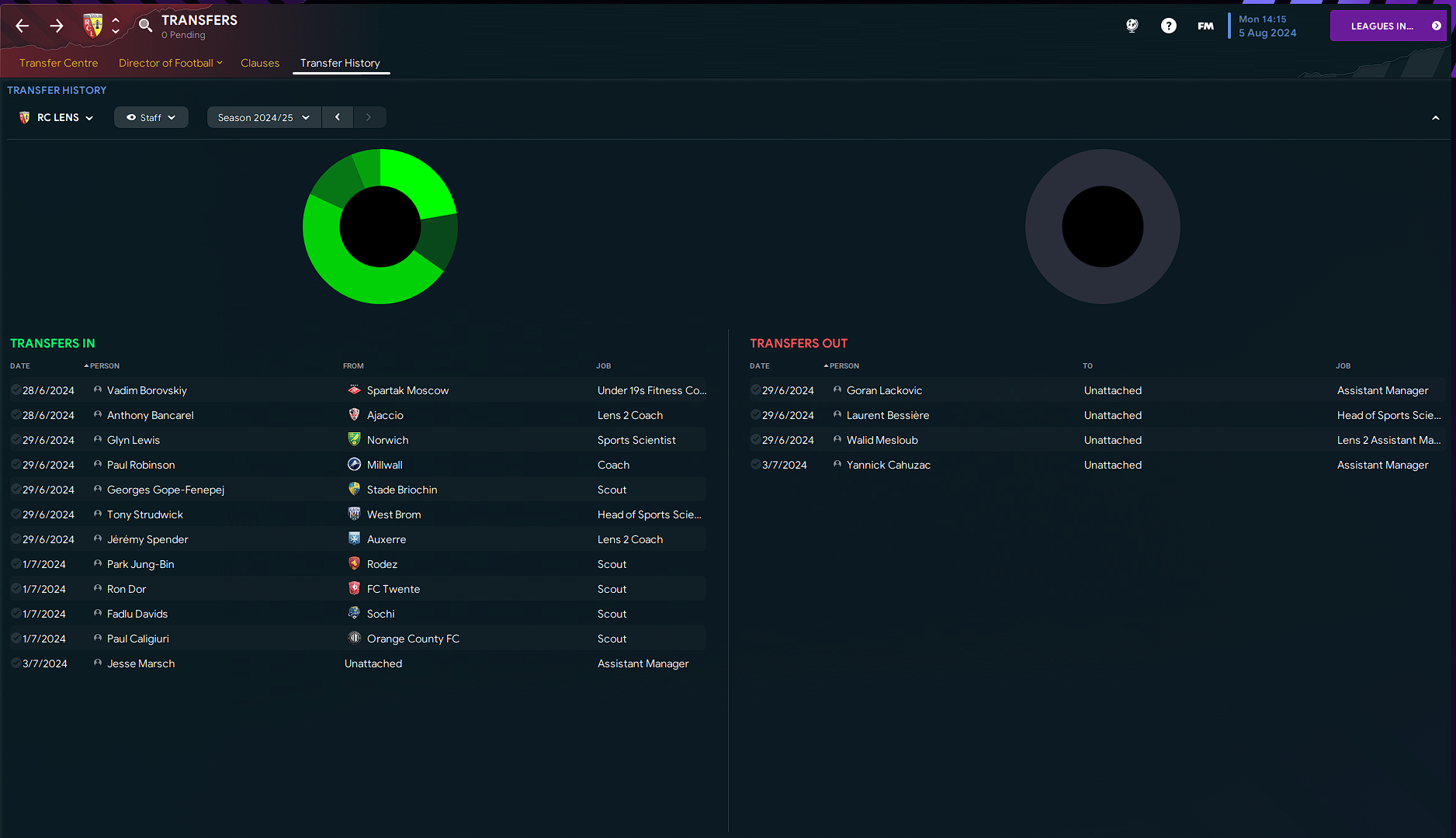This screenshot has width=1456, height=838.
Task: Click the search magnifier icon
Action: coord(145,26)
